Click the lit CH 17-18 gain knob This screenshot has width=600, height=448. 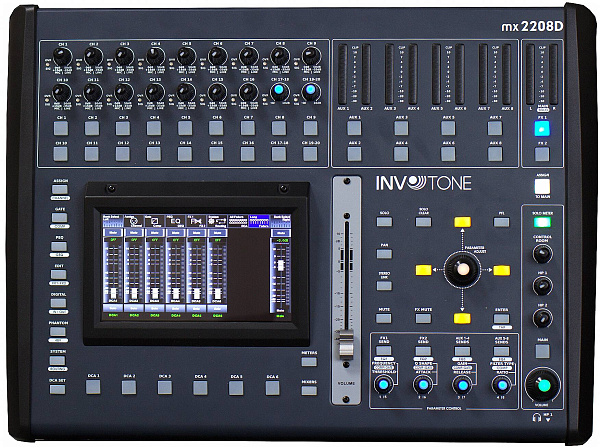(279, 90)
